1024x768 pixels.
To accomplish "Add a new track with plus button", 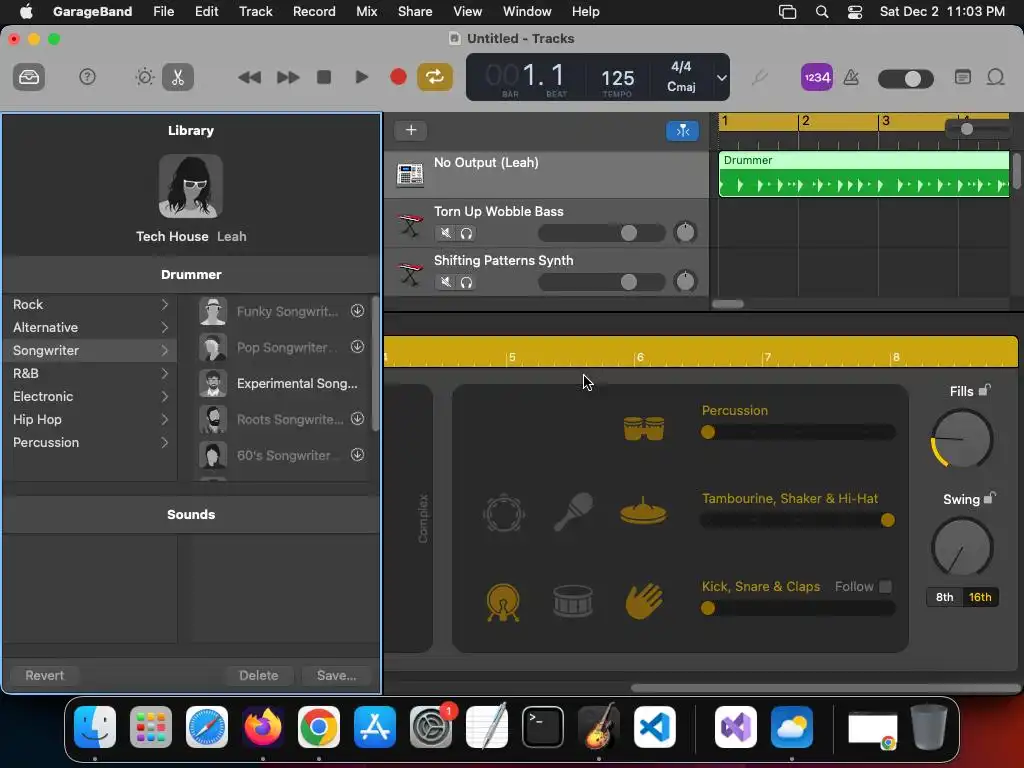I will [x=411, y=130].
